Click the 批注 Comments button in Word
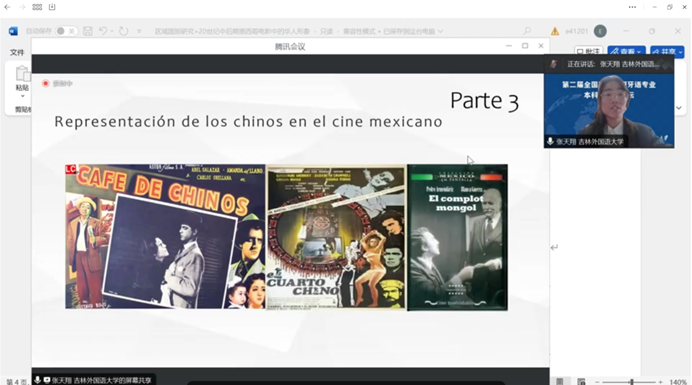Image resolution: width=692 pixels, height=385 pixels. pyautogui.click(x=589, y=52)
